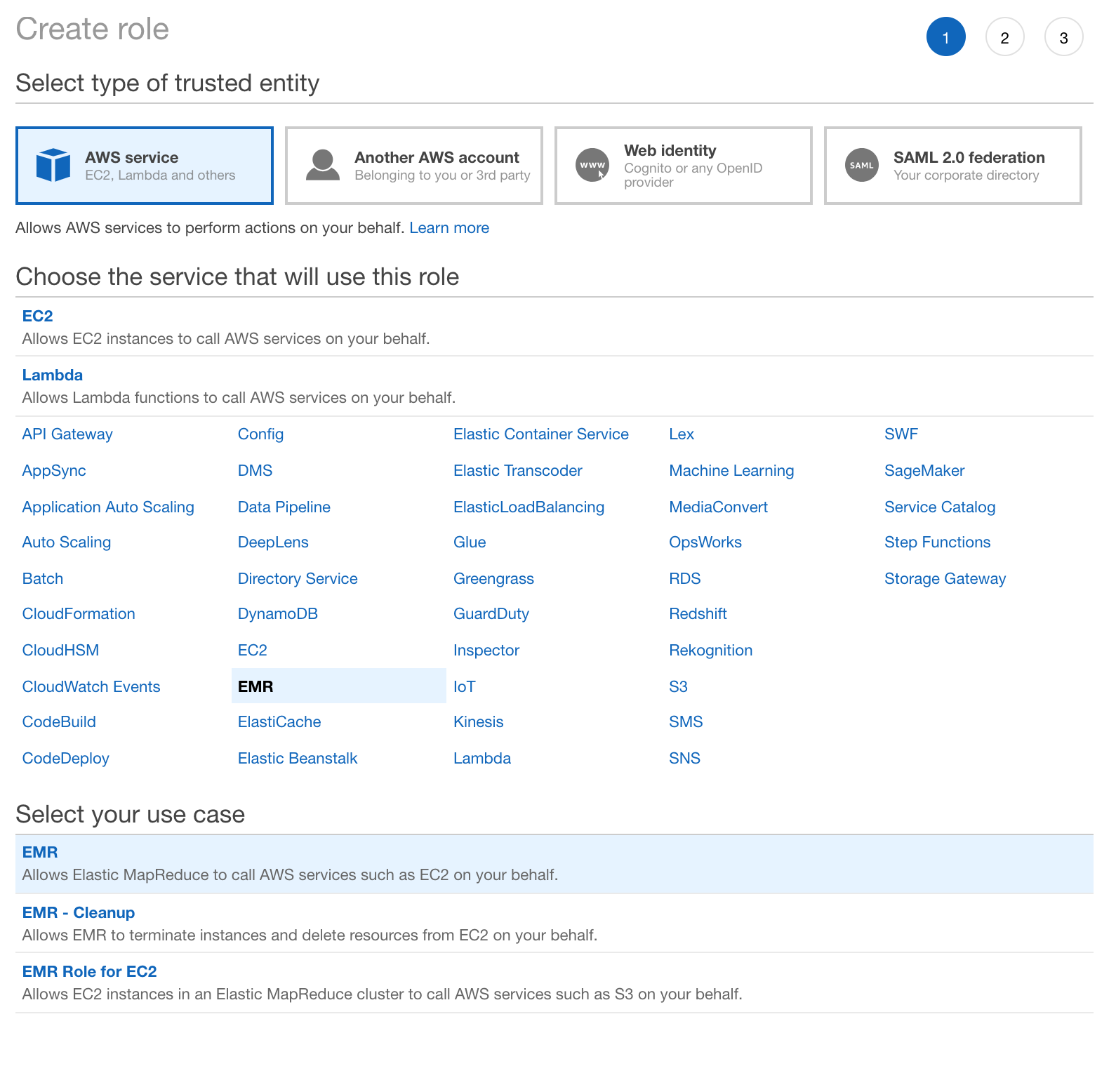Pick IoT service
The width and height of the screenshot is (1116, 1092).
(464, 687)
